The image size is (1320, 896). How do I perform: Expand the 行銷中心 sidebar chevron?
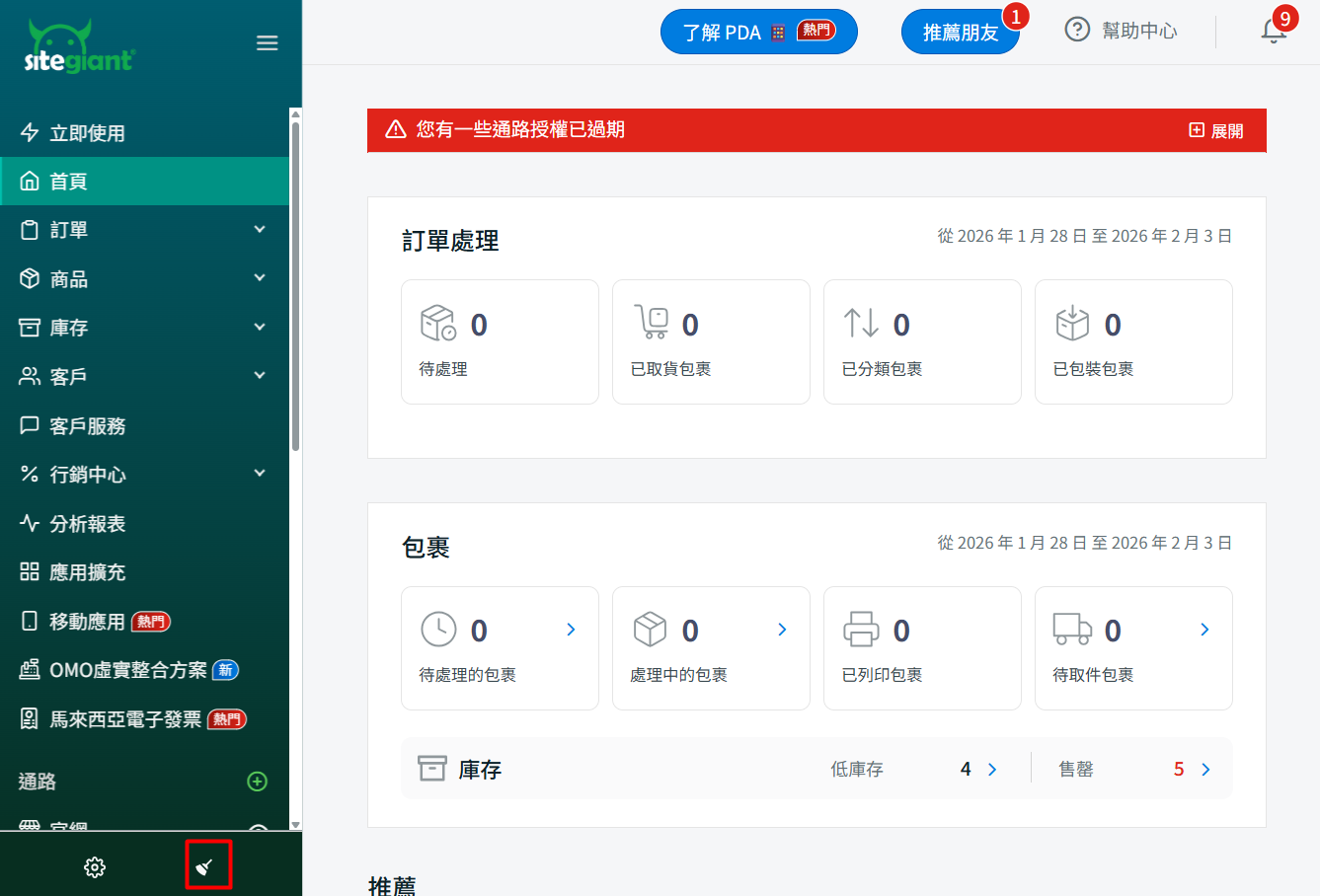click(260, 474)
